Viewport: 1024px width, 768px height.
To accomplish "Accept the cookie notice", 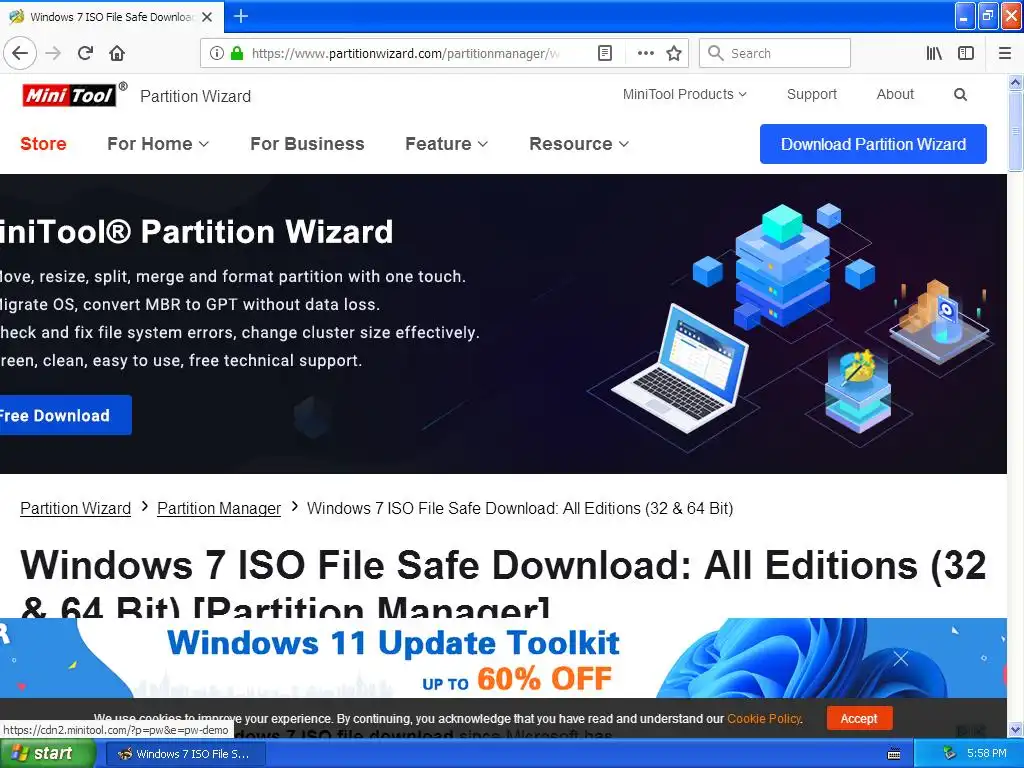I will [x=859, y=718].
